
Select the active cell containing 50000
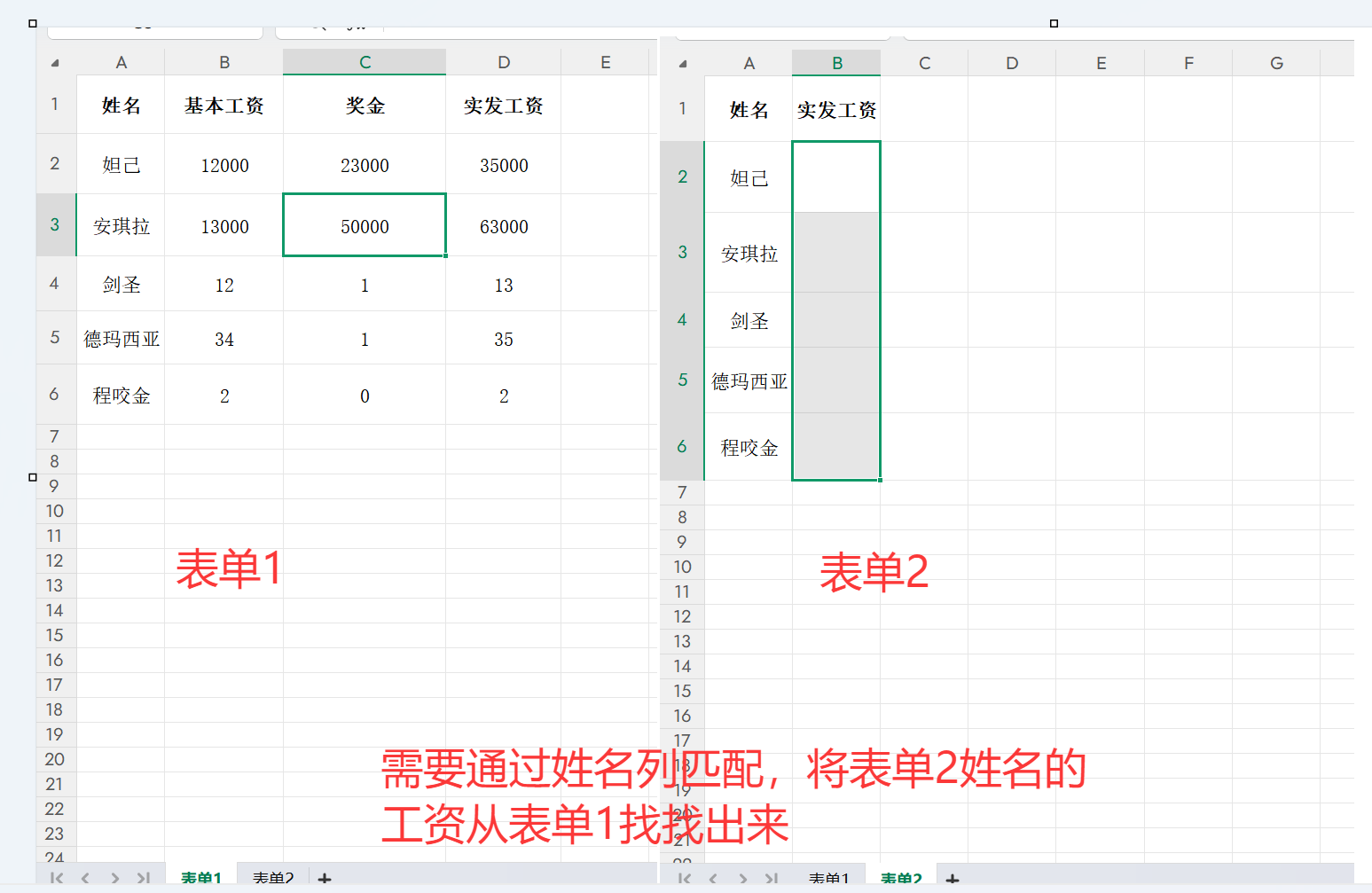pos(365,226)
